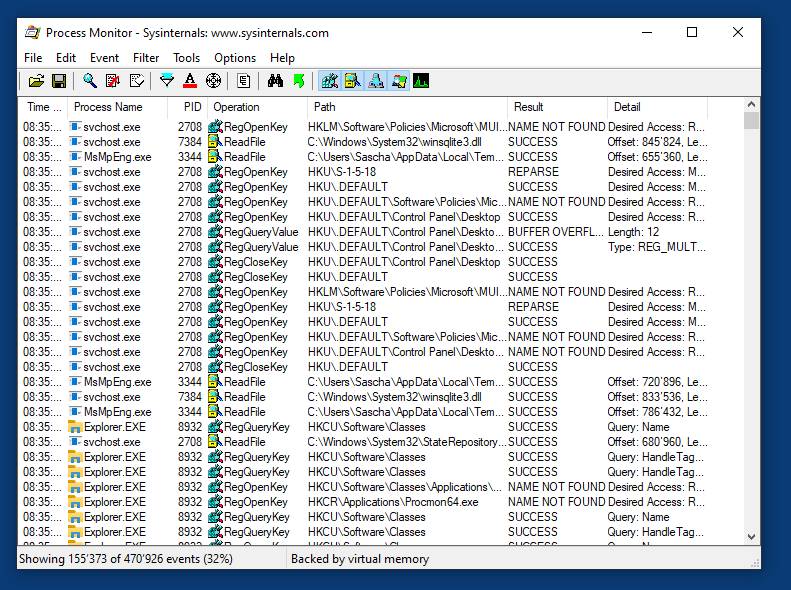The width and height of the screenshot is (791, 590).
Task: Select the C:\Windows\System32\StateRepository path cell
Action: [x=407, y=442]
